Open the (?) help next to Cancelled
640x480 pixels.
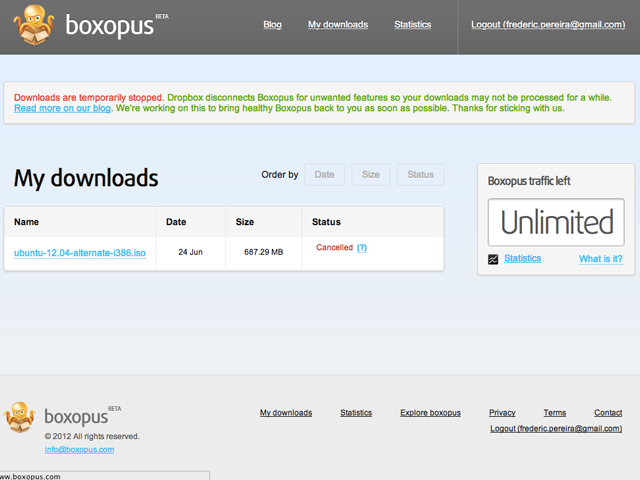pyautogui.click(x=362, y=248)
